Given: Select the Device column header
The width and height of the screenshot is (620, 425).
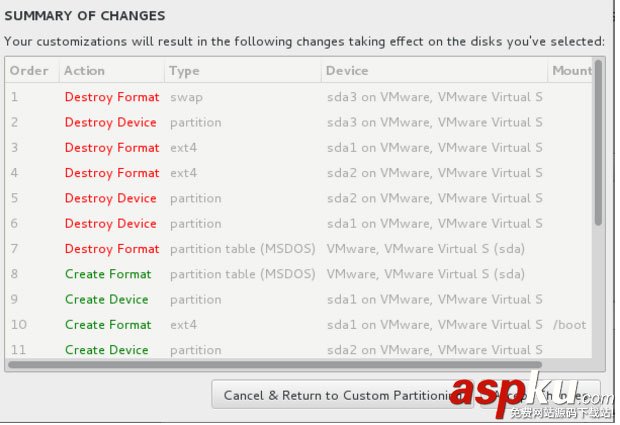Looking at the screenshot, I should coord(347,71).
